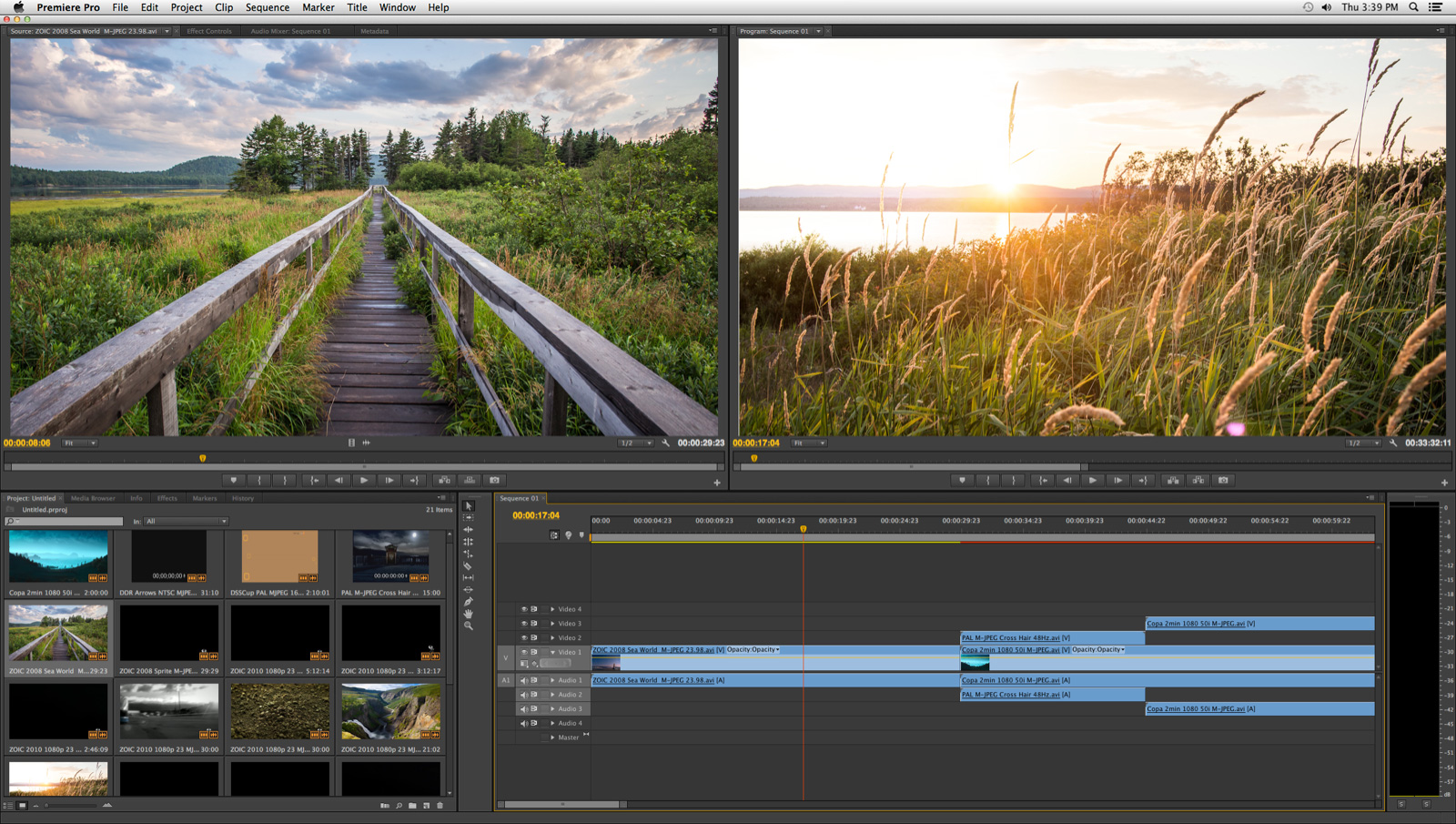Expand the Audio 1 track disclosure triangle
This screenshot has height=824, width=1456.
pyautogui.click(x=553, y=680)
